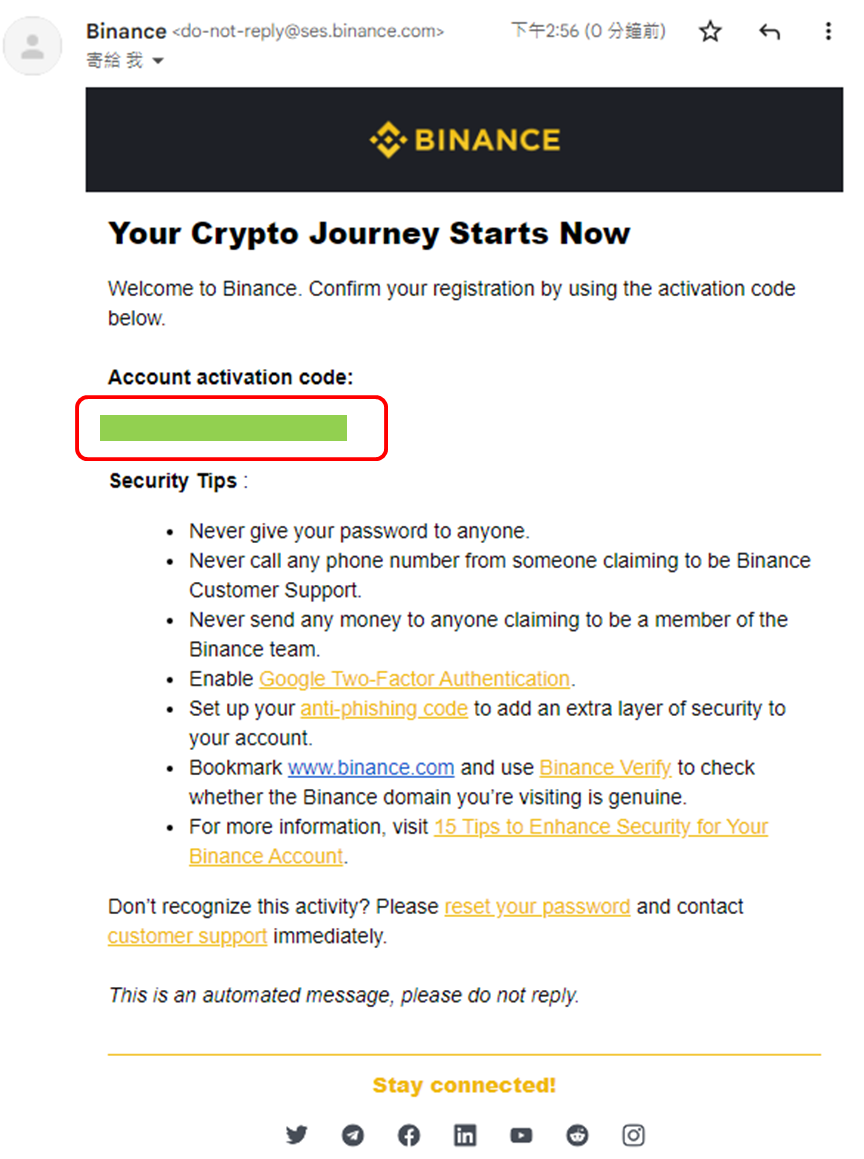Open Binance LinkedIn icon
Viewport: 864px width, 1159px height.
[x=465, y=1135]
